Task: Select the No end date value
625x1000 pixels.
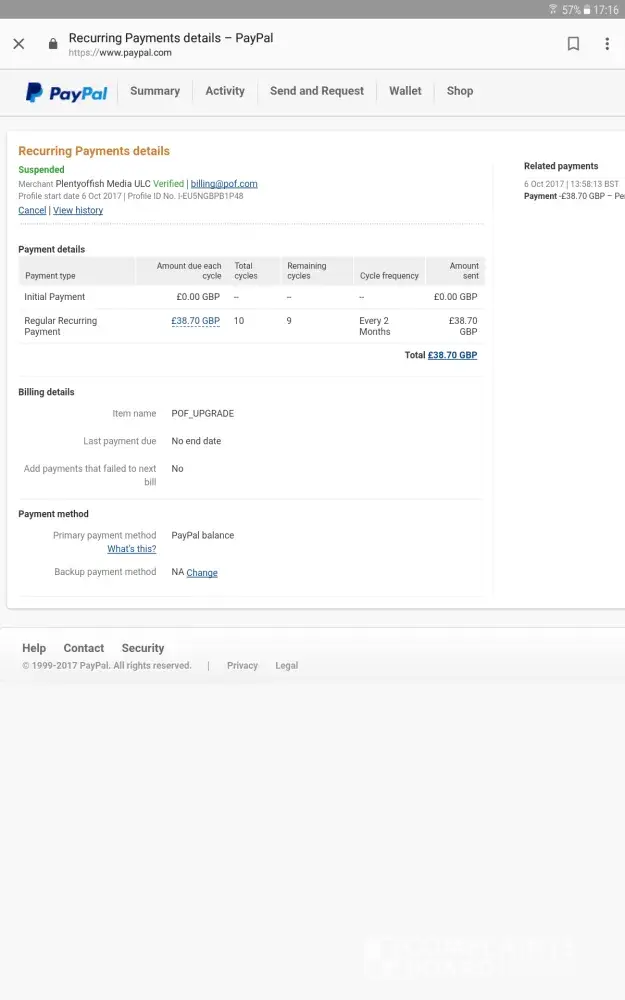Action: 196,441
